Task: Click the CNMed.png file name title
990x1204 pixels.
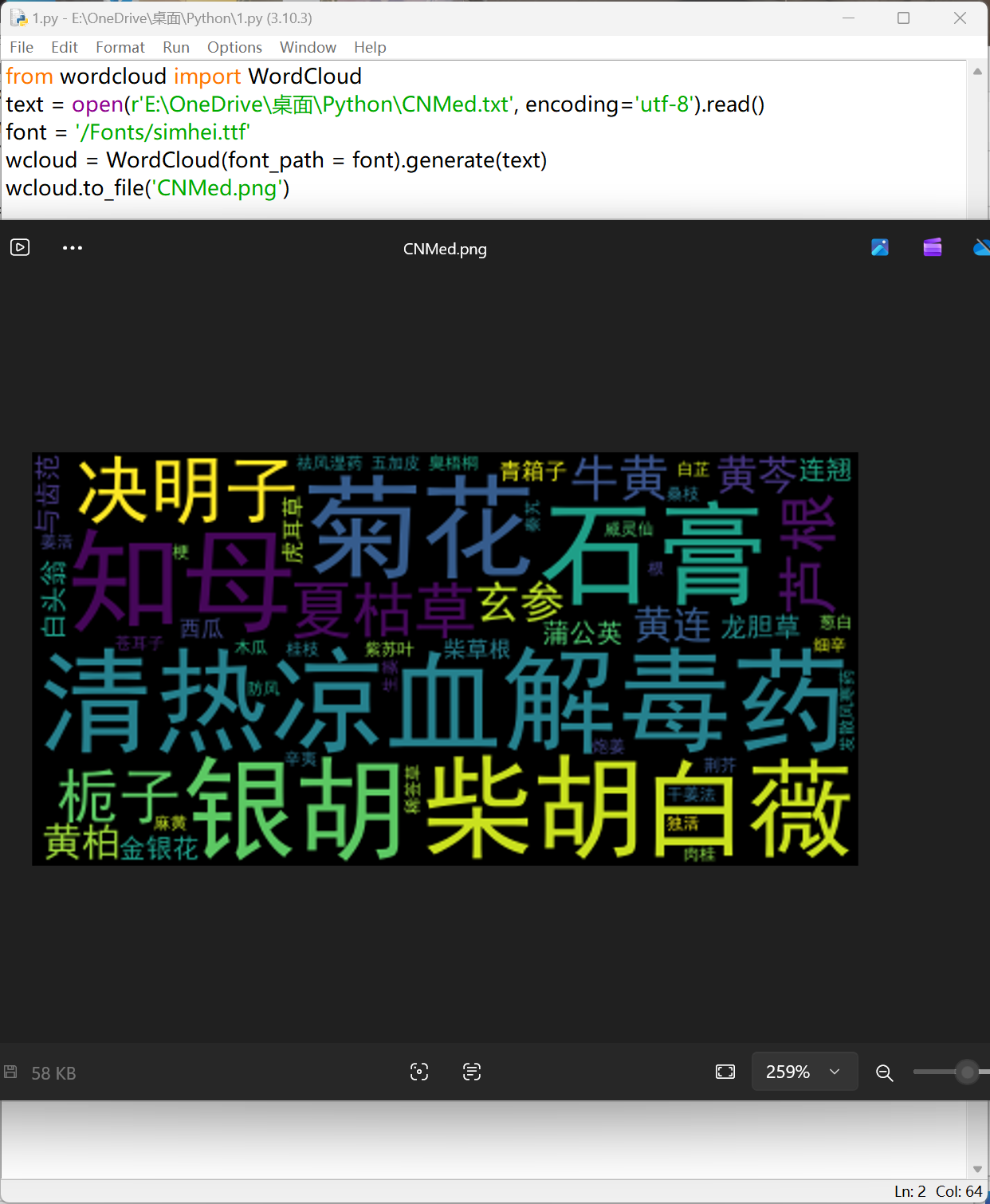Action: pyautogui.click(x=445, y=249)
